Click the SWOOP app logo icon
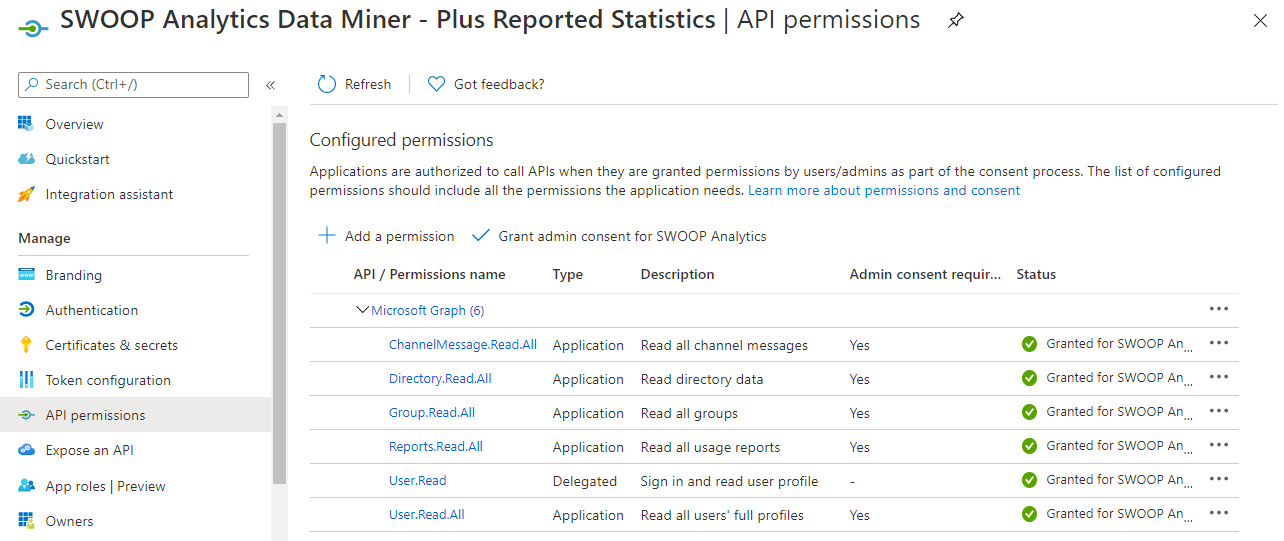Image resolution: width=1284 pixels, height=541 pixels. pos(32,31)
